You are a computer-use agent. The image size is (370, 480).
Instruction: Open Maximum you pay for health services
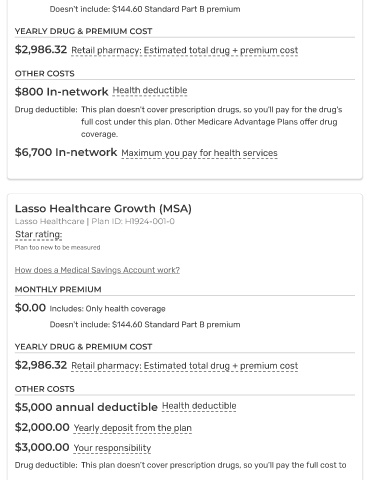click(x=199, y=153)
